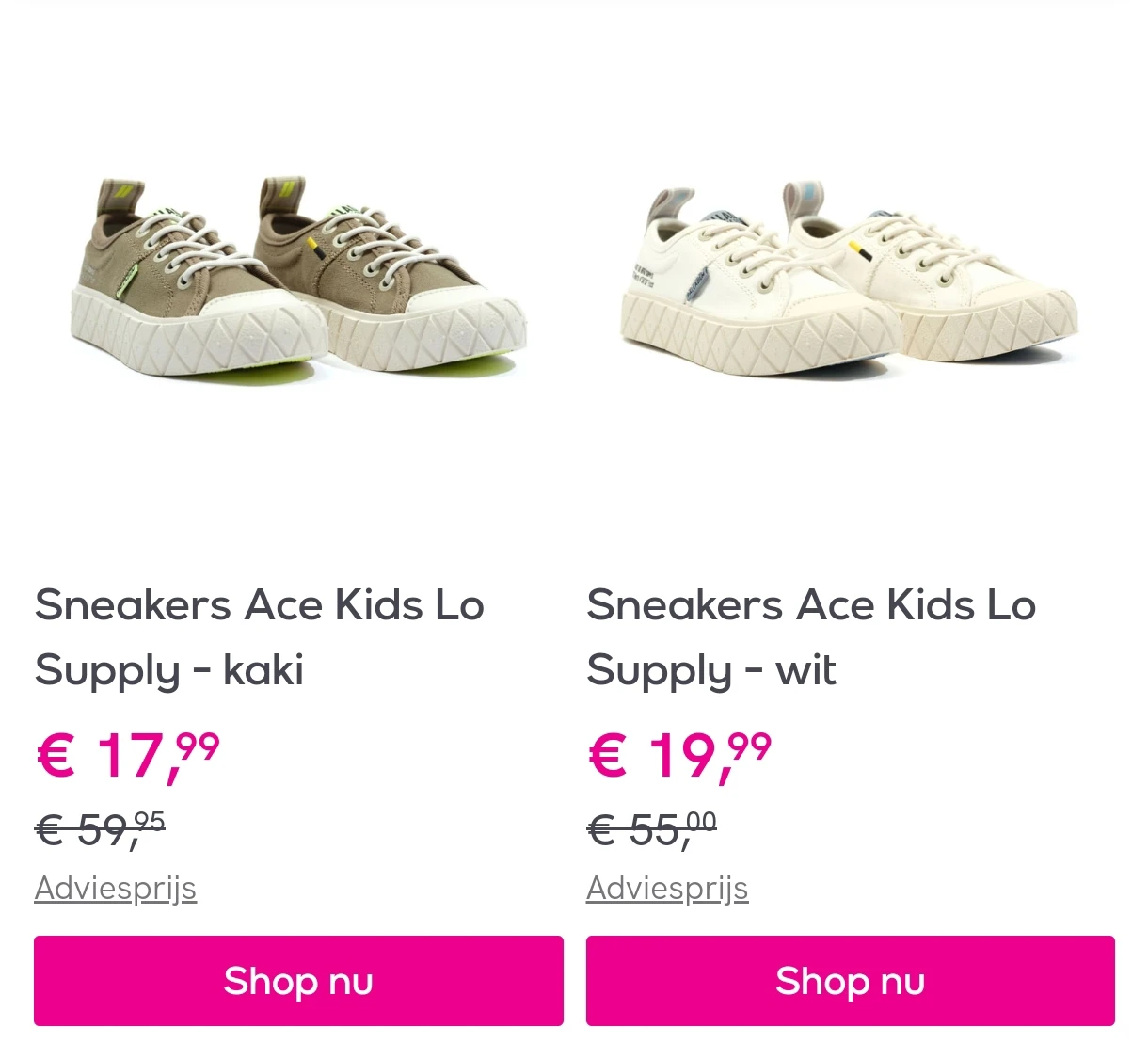Click the crossed-out € 55,00 price
The width and height of the screenshot is (1148, 1059).
point(651,828)
